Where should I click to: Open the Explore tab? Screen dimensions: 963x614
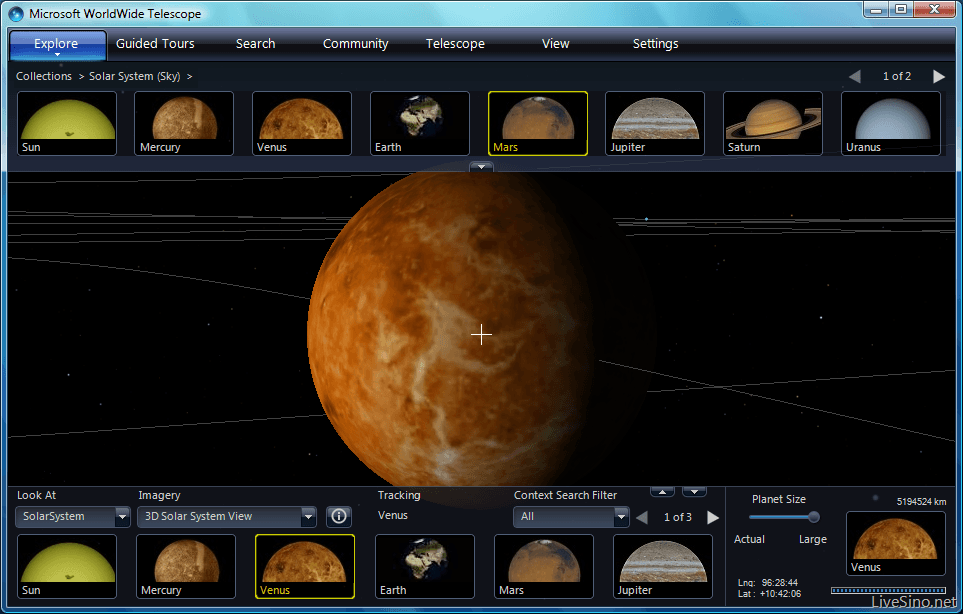point(57,44)
